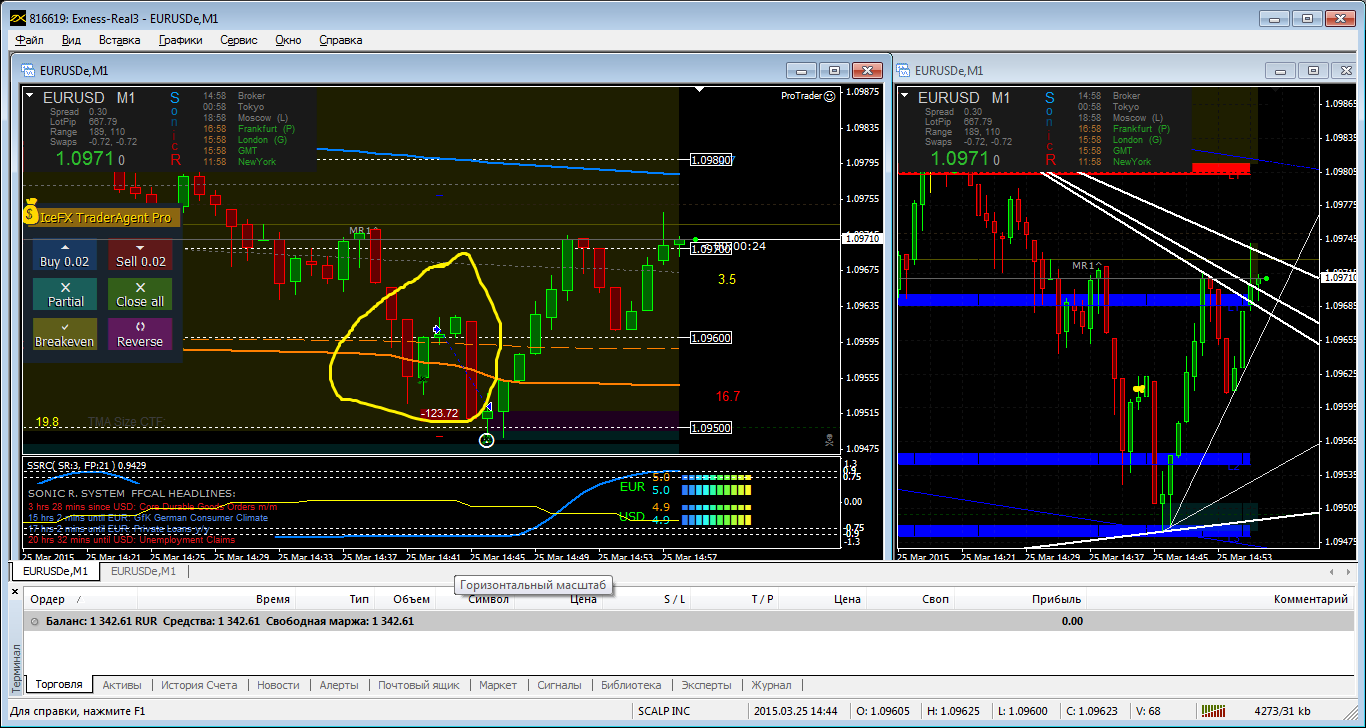Open the Эксперты tab
Viewport: 1366px width, 728px height.
(707, 685)
